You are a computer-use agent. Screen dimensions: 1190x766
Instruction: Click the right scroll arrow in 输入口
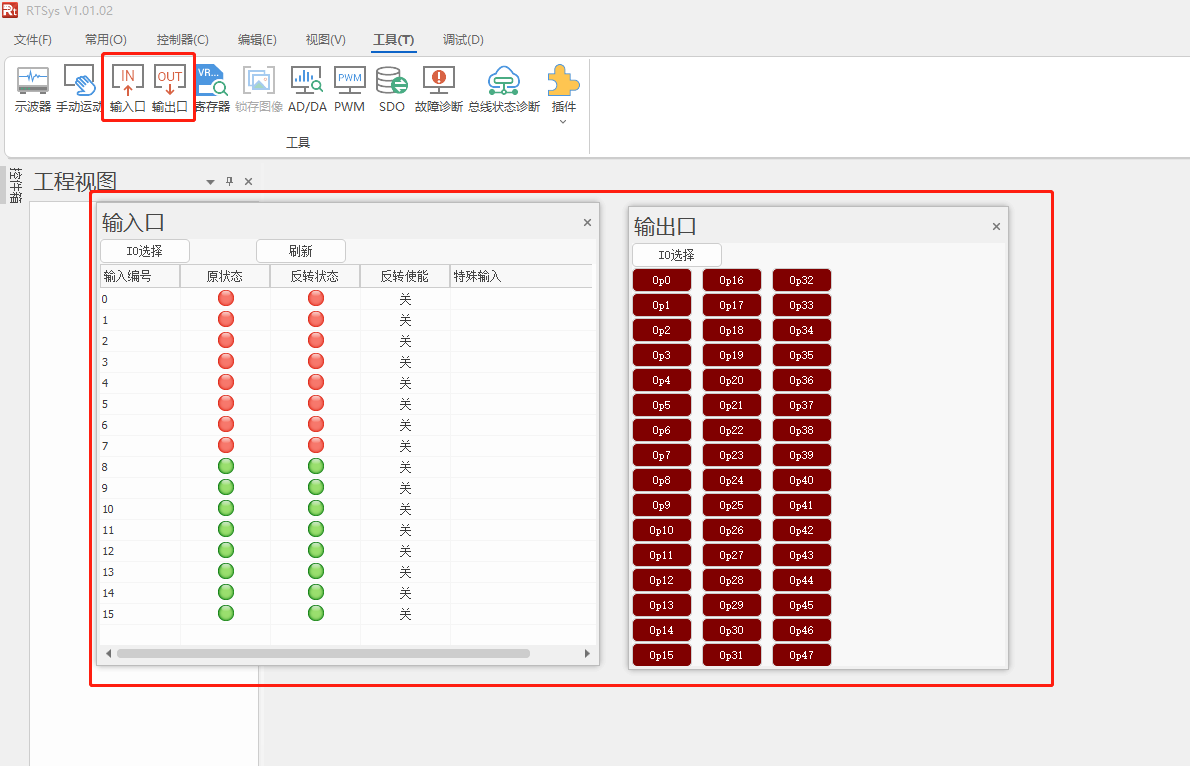click(587, 654)
